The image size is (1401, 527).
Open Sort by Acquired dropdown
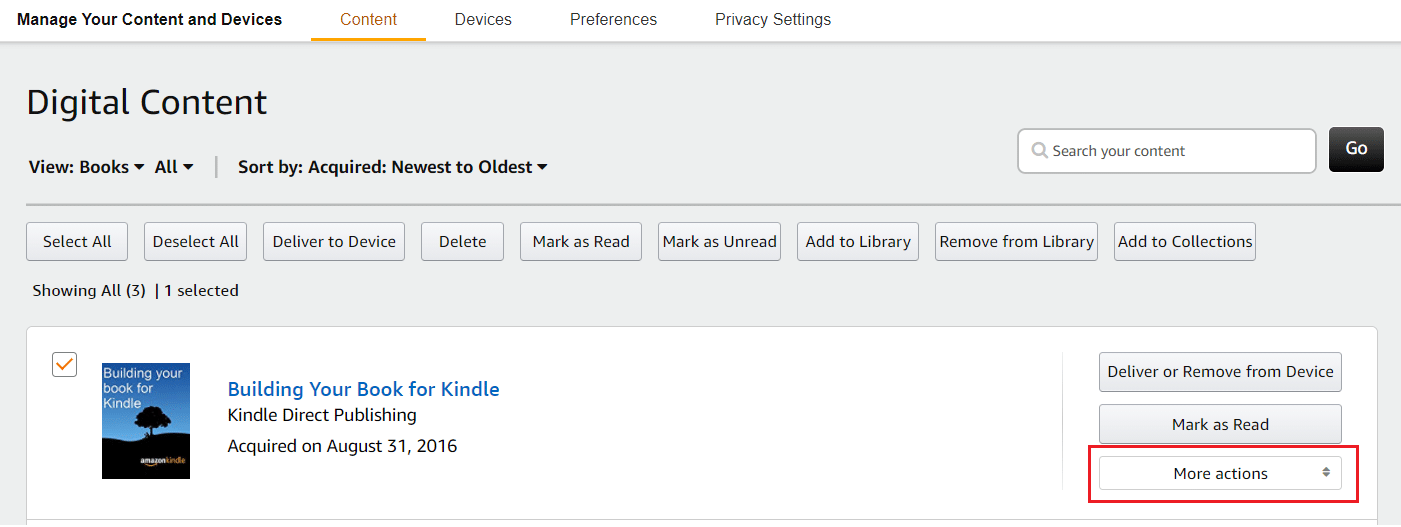(x=393, y=167)
